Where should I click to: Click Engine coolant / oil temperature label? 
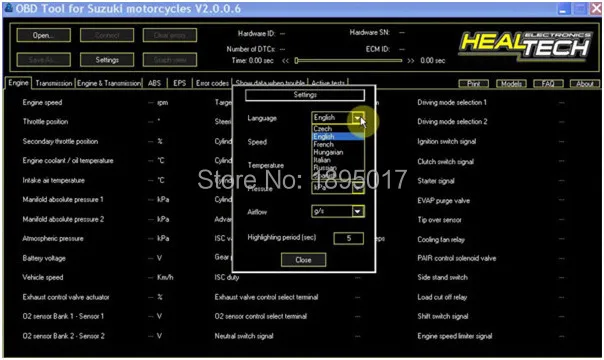(68, 161)
